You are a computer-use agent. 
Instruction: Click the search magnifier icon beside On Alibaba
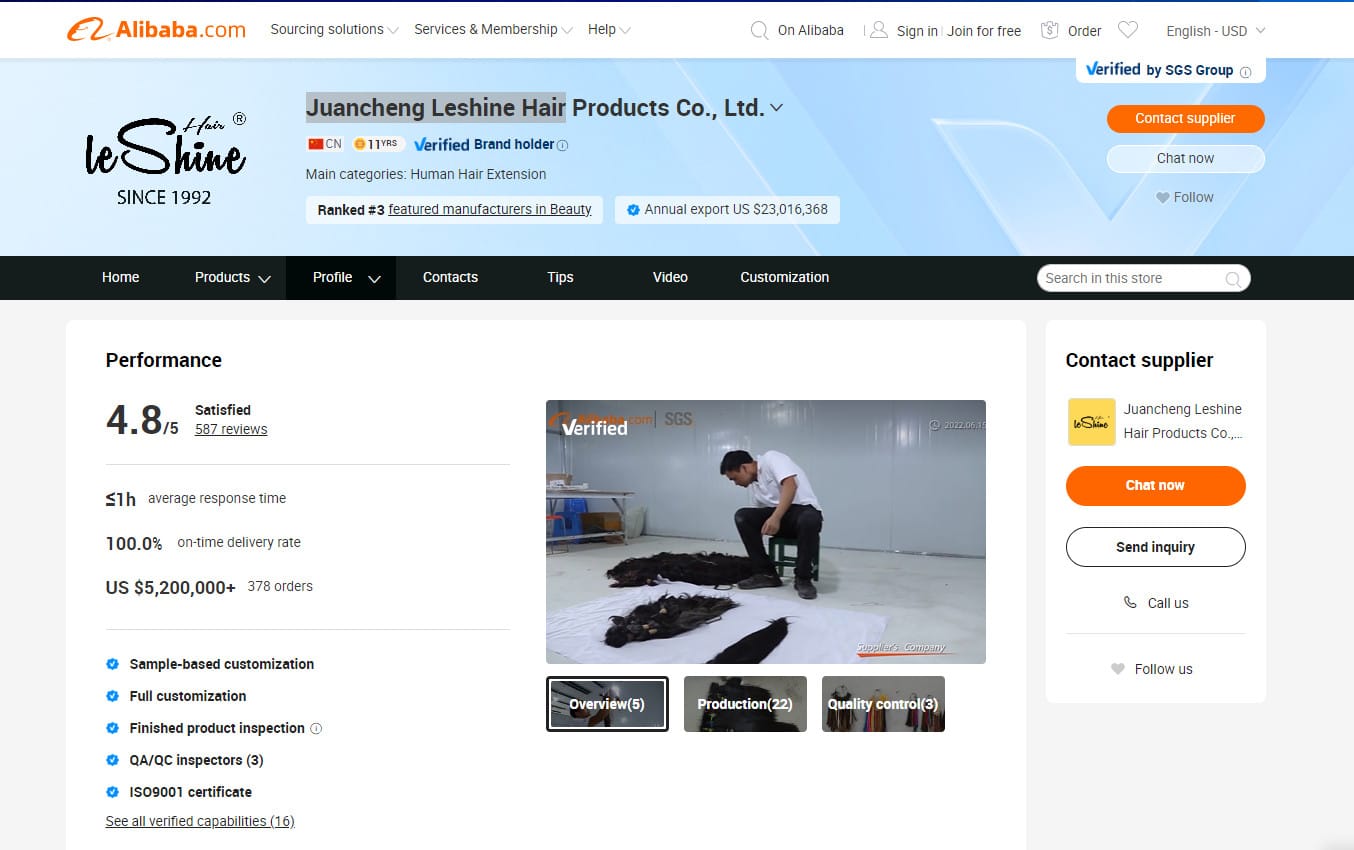[760, 31]
